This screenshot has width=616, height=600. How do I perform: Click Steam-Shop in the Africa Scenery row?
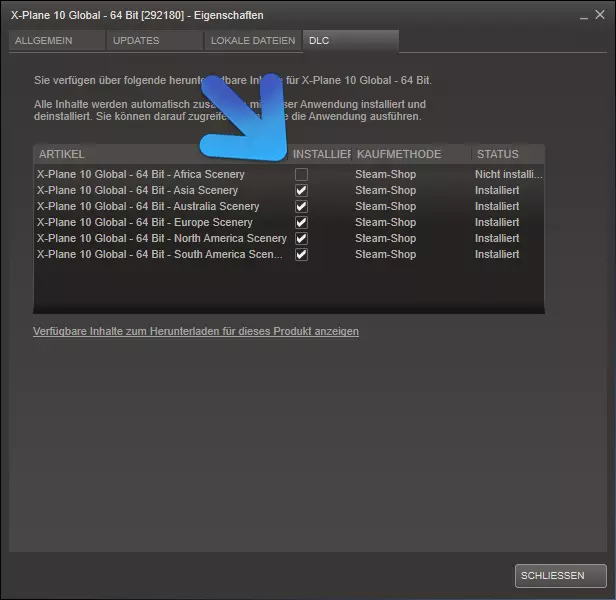[x=385, y=174]
